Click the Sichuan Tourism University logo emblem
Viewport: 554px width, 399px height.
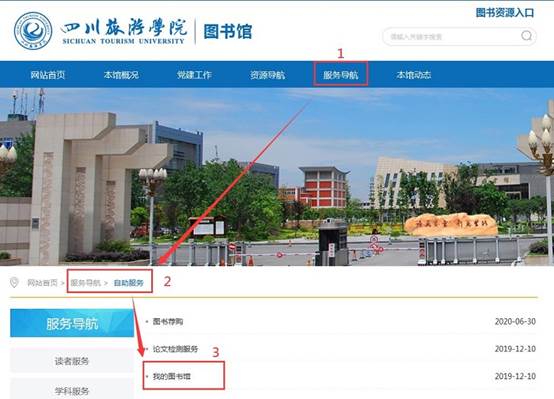[x=33, y=31]
